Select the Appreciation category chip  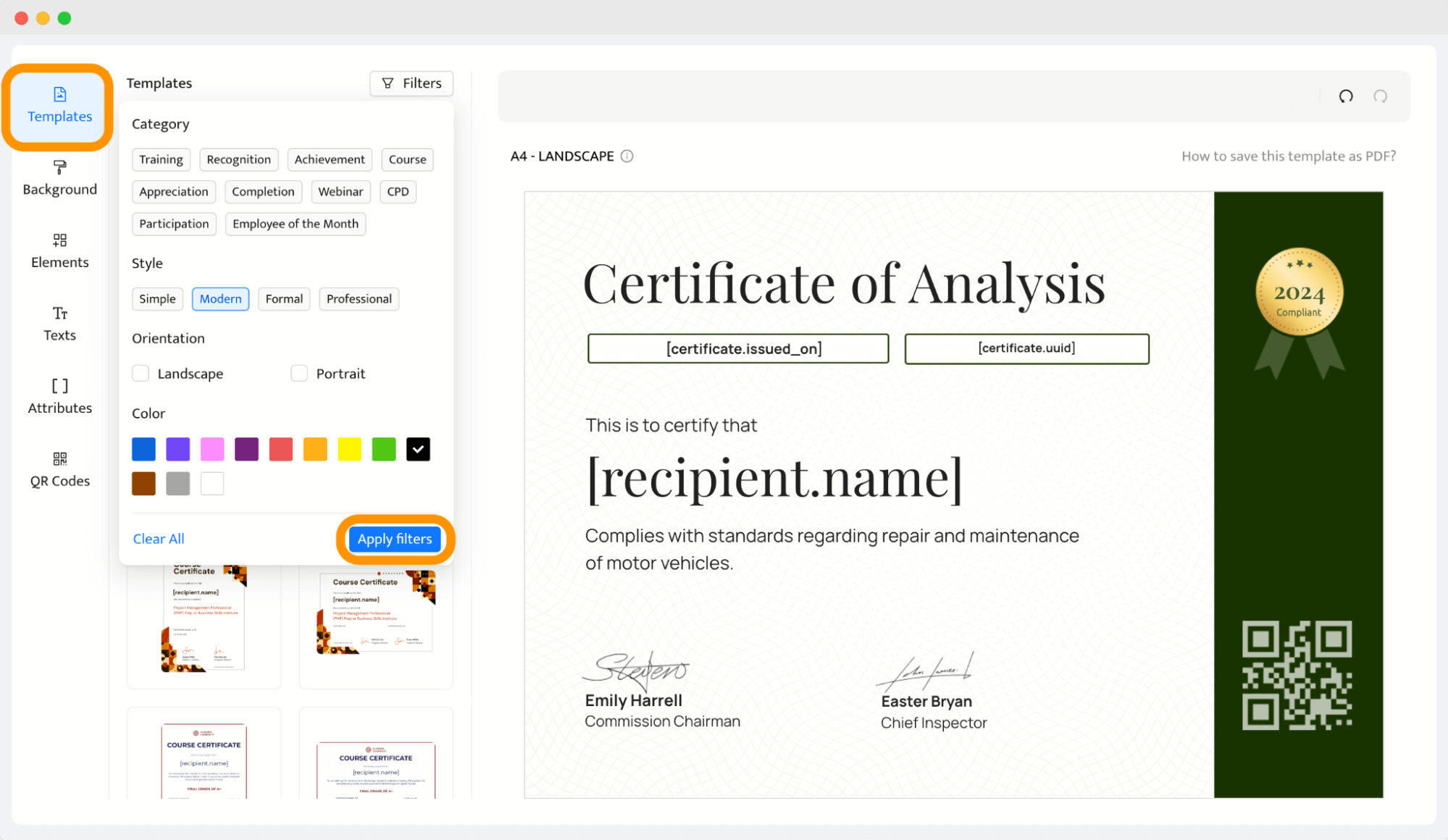[174, 192]
